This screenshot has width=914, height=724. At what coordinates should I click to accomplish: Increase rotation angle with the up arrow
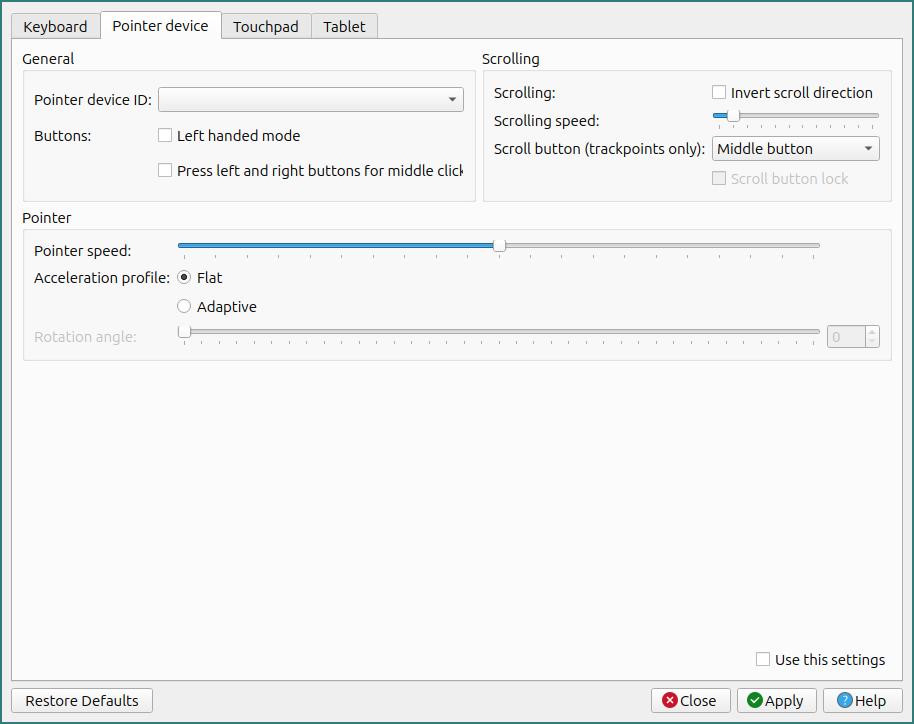[x=872, y=332]
